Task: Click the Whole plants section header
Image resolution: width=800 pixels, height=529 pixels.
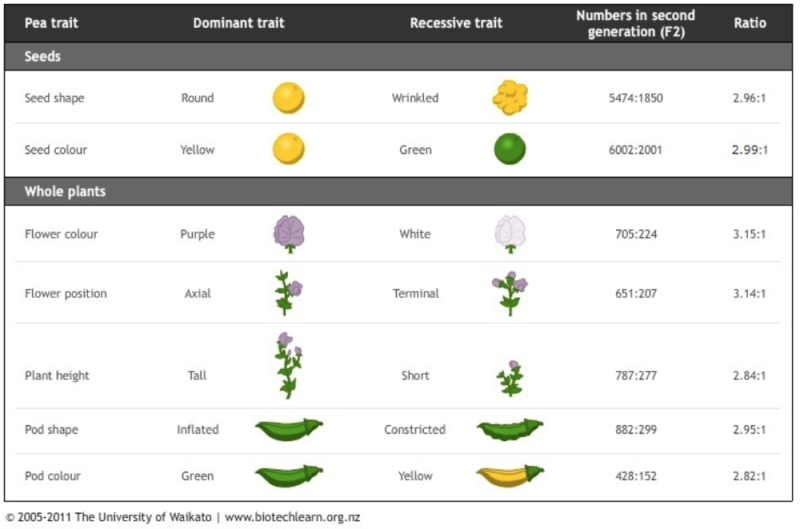Action: pos(65,191)
